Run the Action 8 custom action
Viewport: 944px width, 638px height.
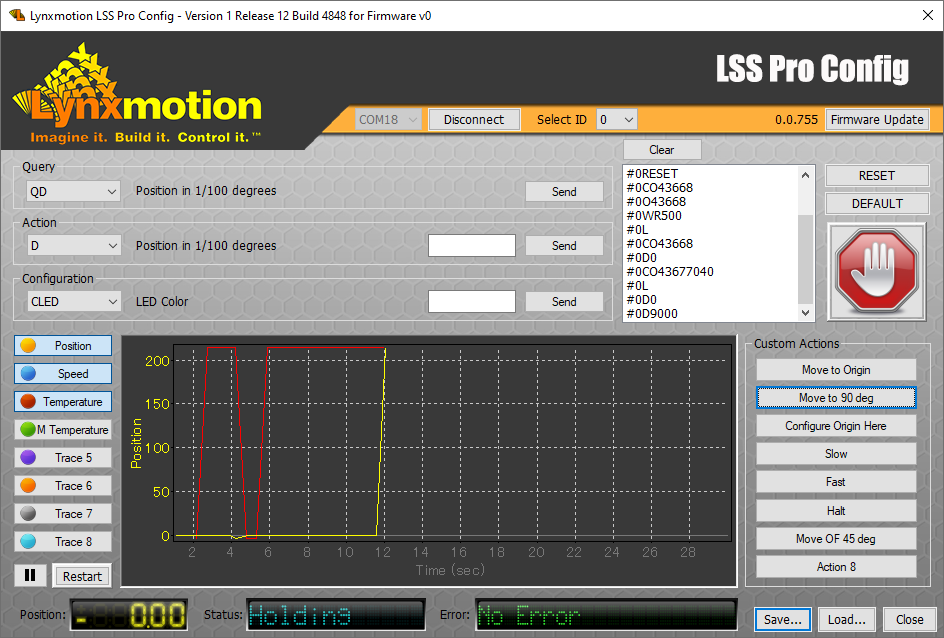point(836,566)
